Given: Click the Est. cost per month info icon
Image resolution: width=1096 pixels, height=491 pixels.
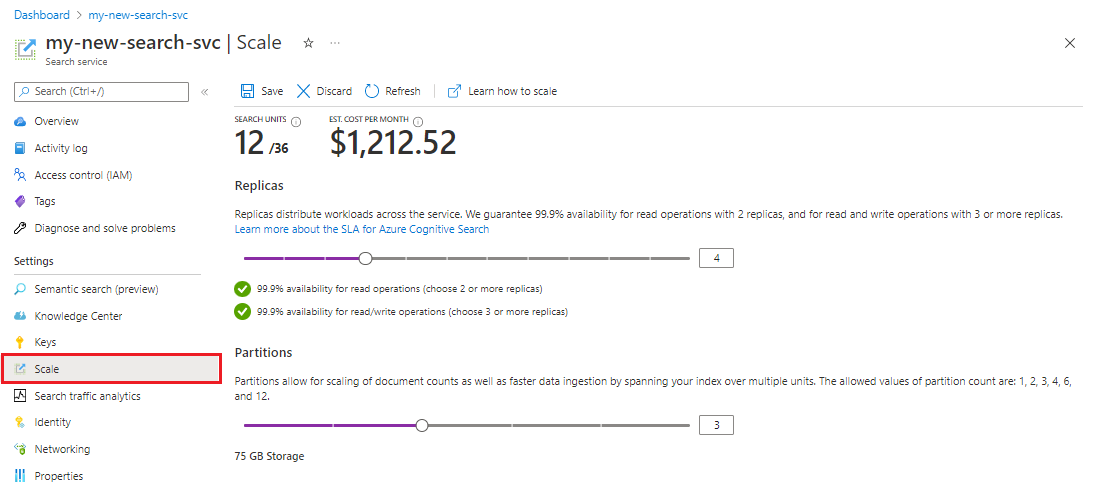Looking at the screenshot, I should tap(418, 122).
